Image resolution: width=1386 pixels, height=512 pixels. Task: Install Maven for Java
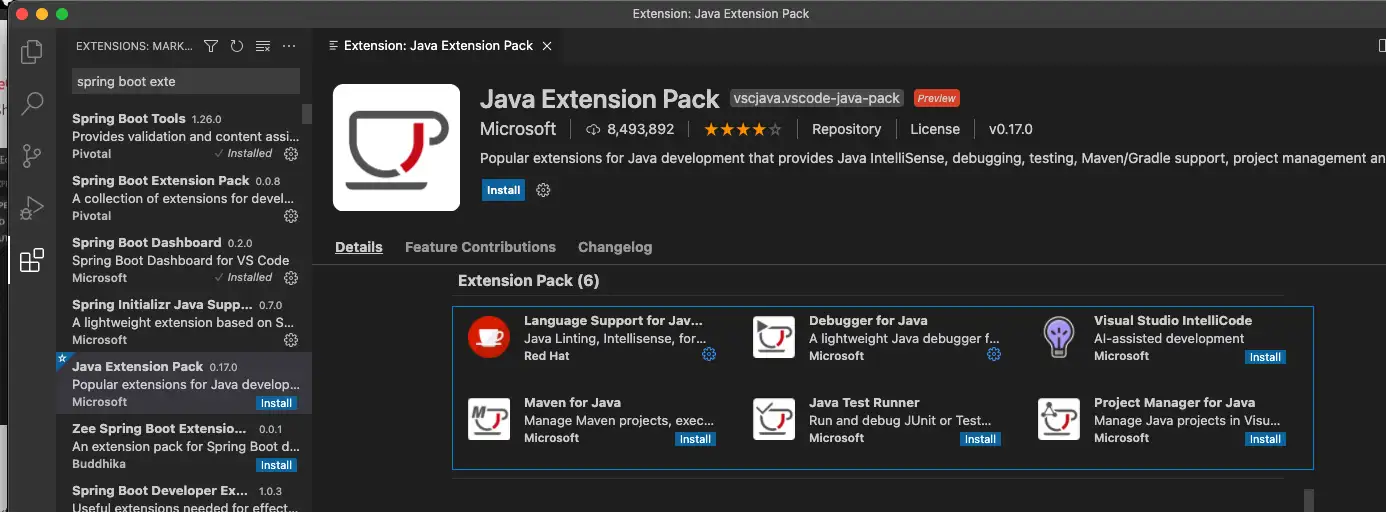tap(696, 439)
